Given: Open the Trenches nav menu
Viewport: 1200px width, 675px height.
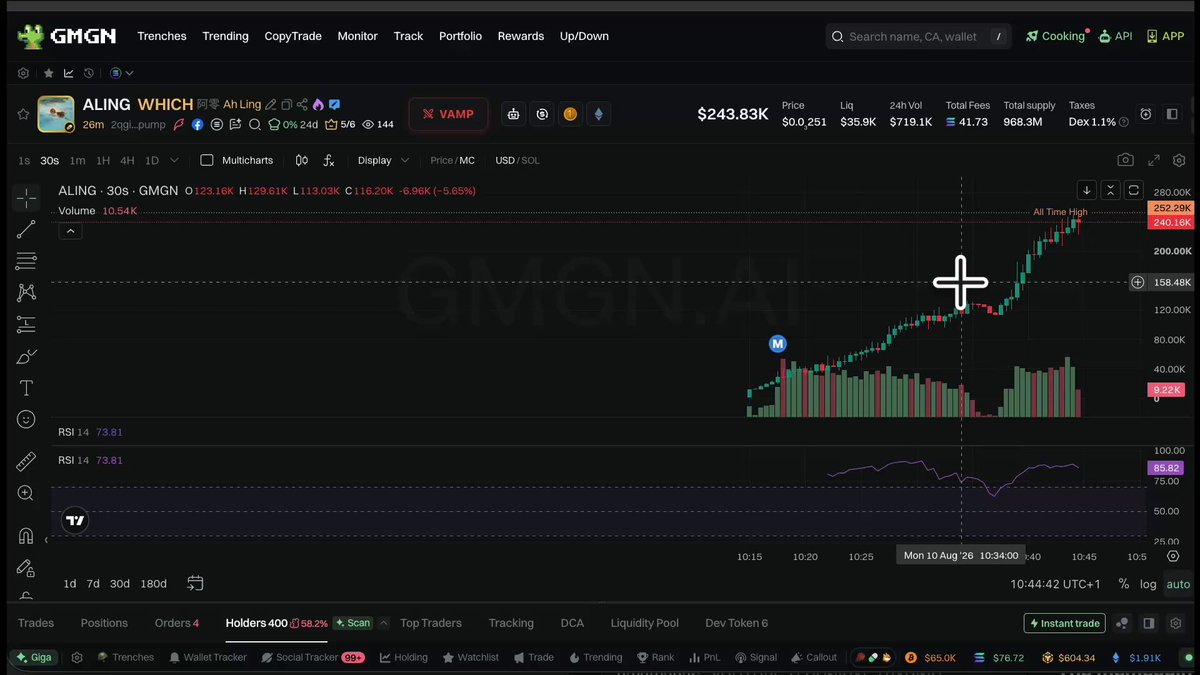Looking at the screenshot, I should 162,36.
